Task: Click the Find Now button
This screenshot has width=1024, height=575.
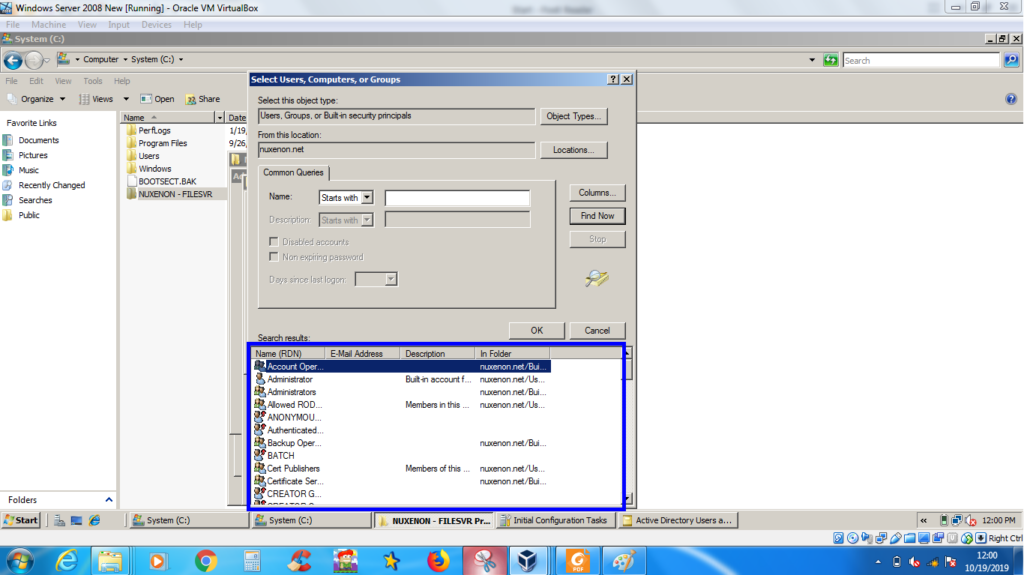Action: [x=597, y=216]
